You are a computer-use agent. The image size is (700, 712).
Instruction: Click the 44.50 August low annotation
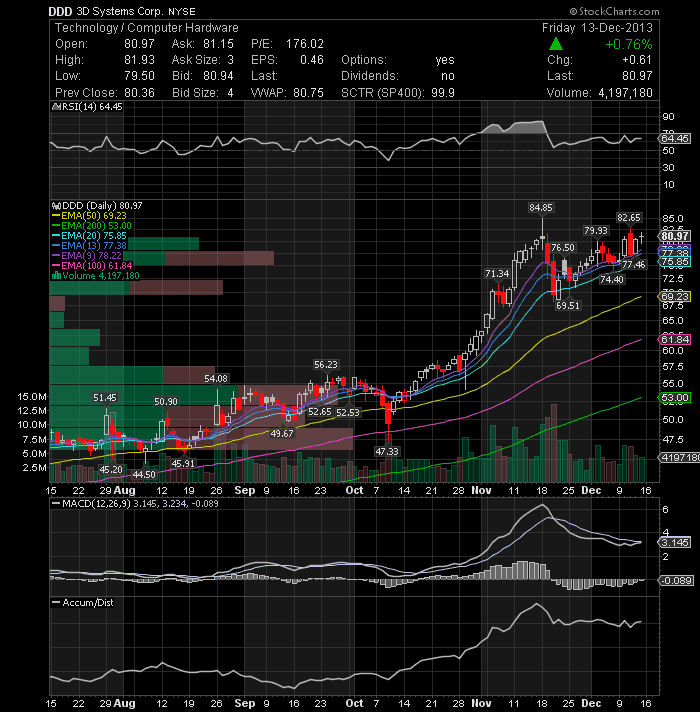[144, 475]
